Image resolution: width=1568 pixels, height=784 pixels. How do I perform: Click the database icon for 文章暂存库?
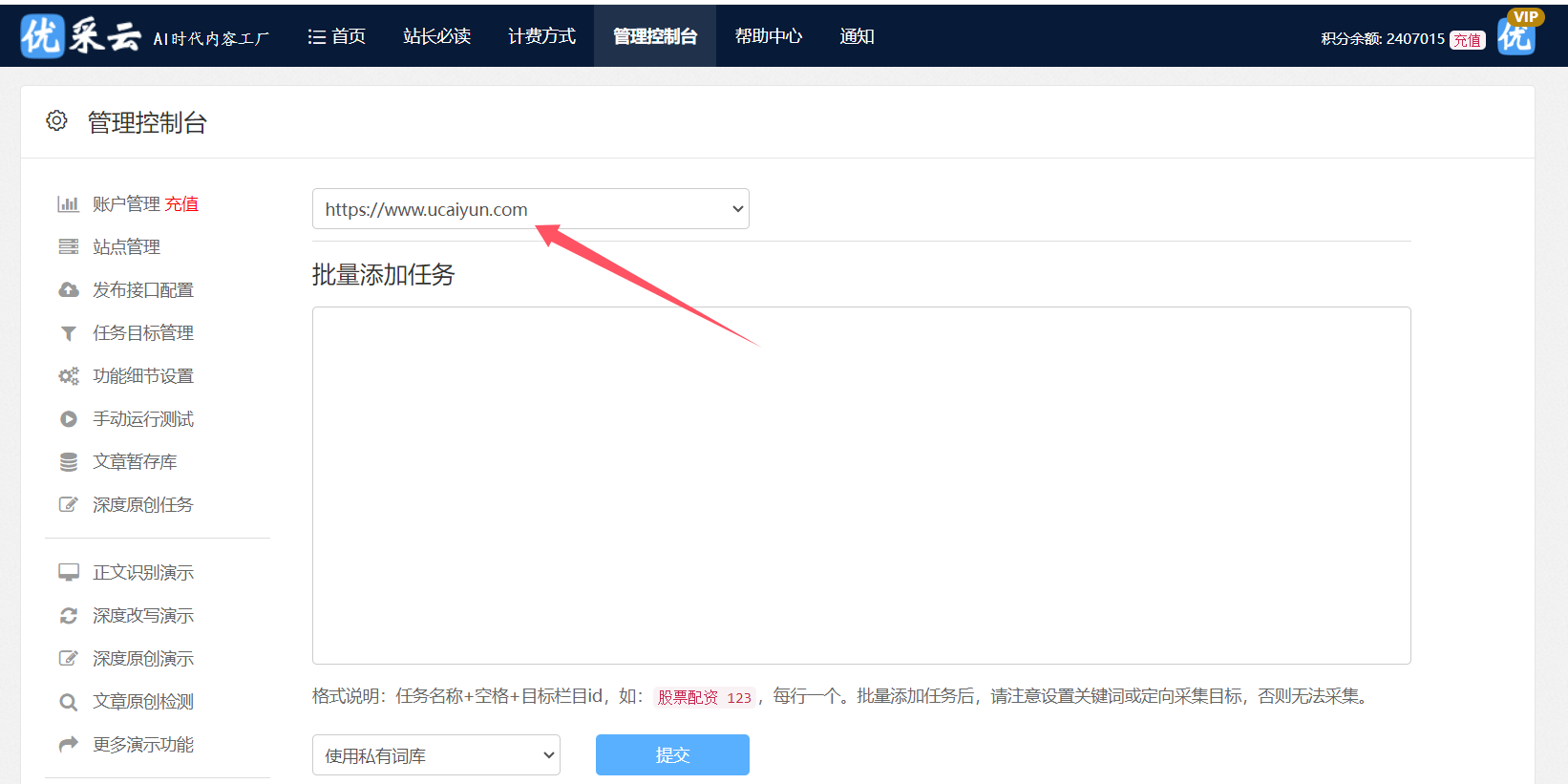[x=68, y=462]
